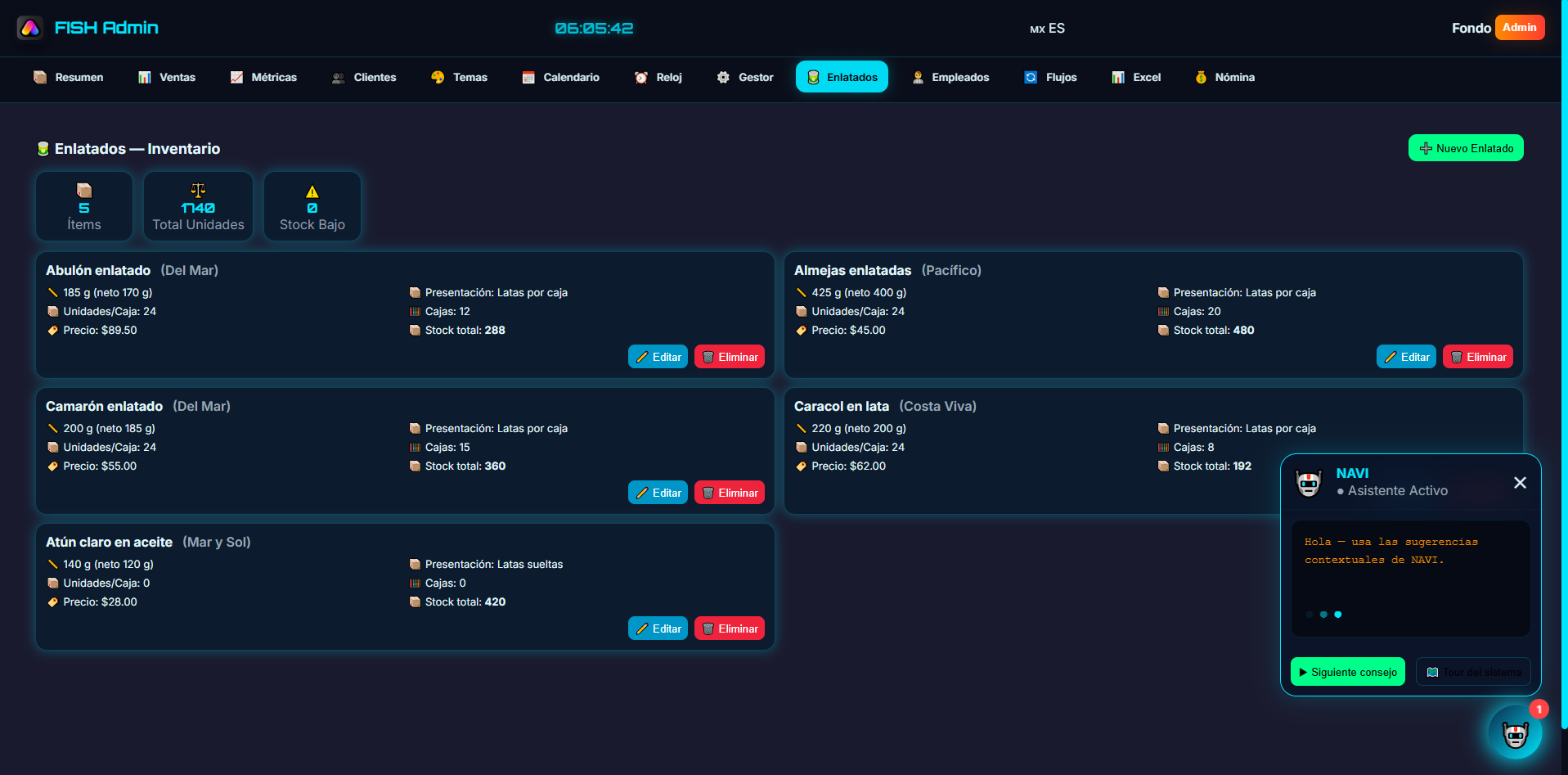The image size is (1568, 775).
Task: Close the NAVI assistant panel
Action: pos(1520,483)
